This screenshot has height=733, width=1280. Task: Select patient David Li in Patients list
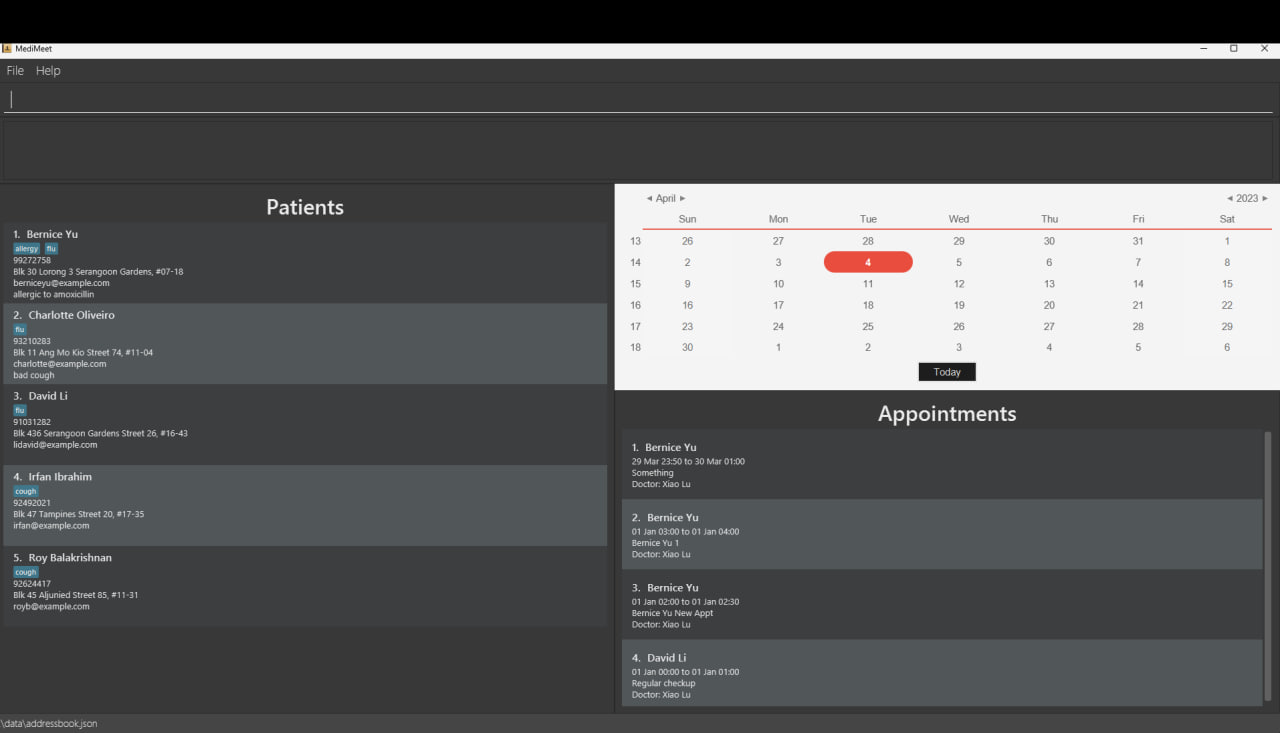[305, 425]
